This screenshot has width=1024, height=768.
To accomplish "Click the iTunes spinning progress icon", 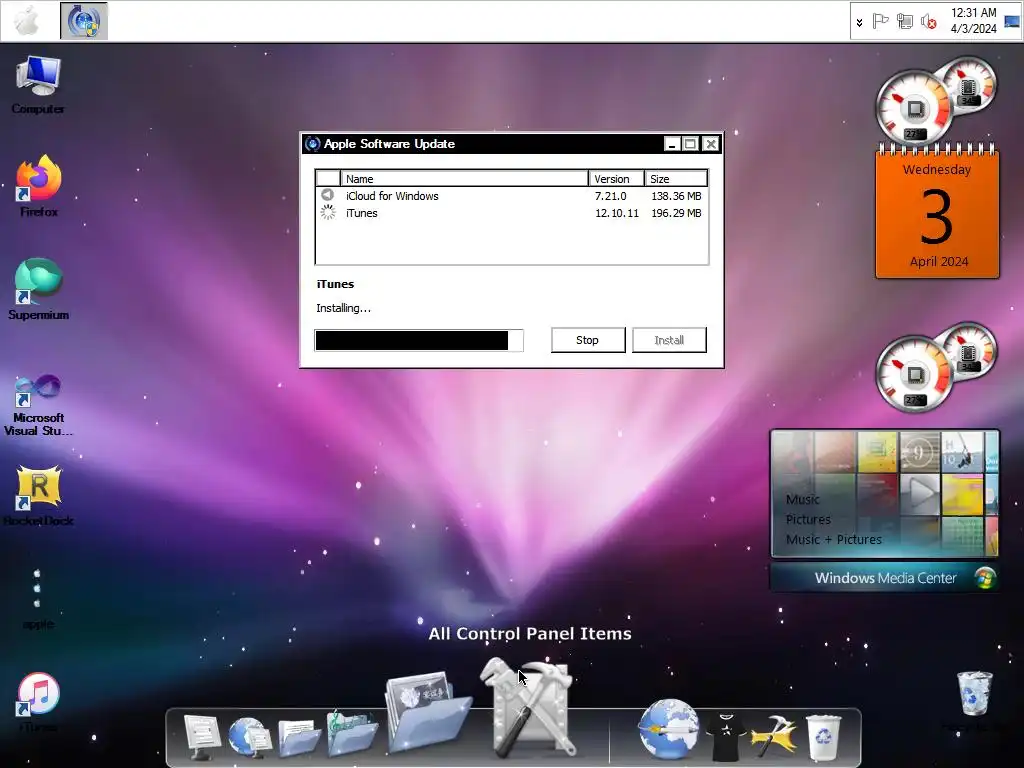I will click(328, 212).
